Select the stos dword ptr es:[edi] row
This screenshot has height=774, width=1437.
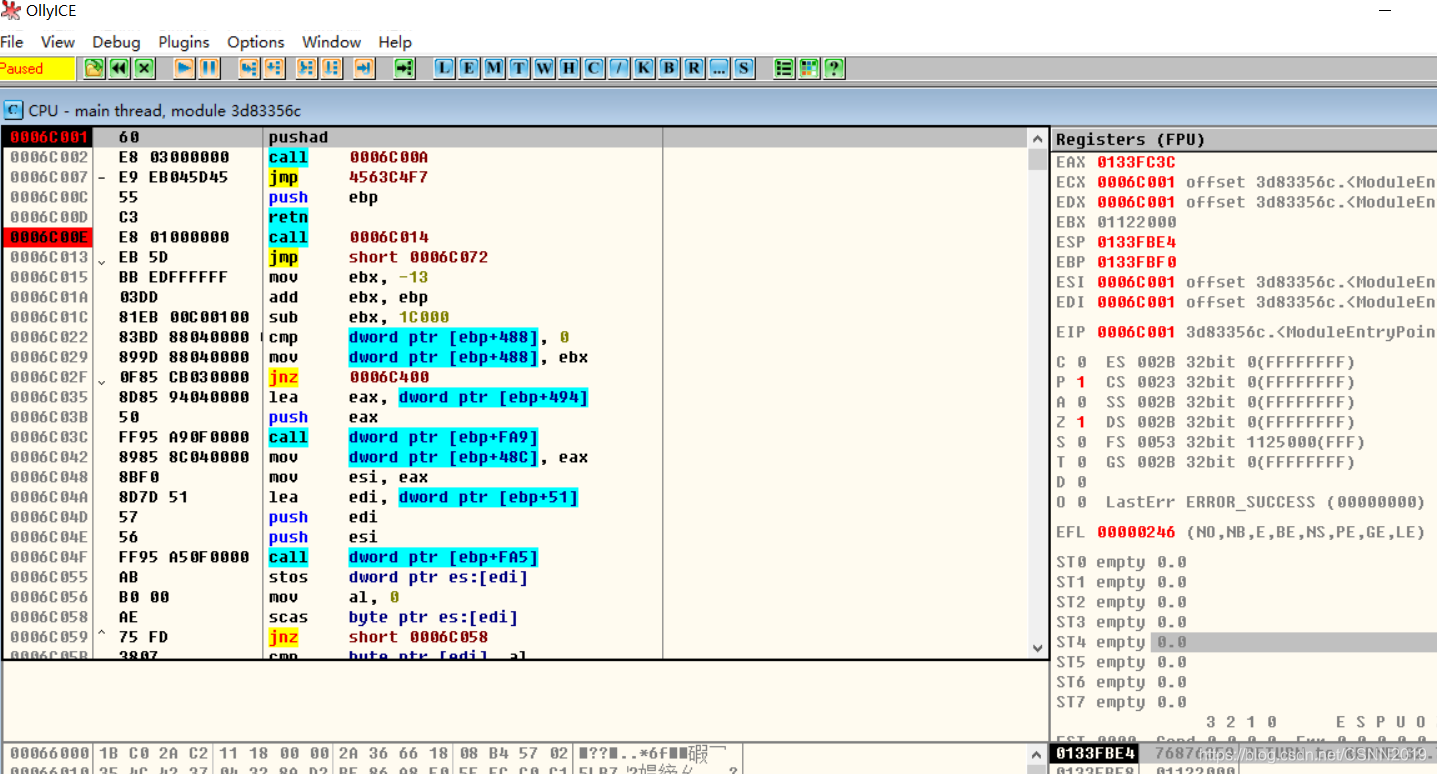click(515, 577)
